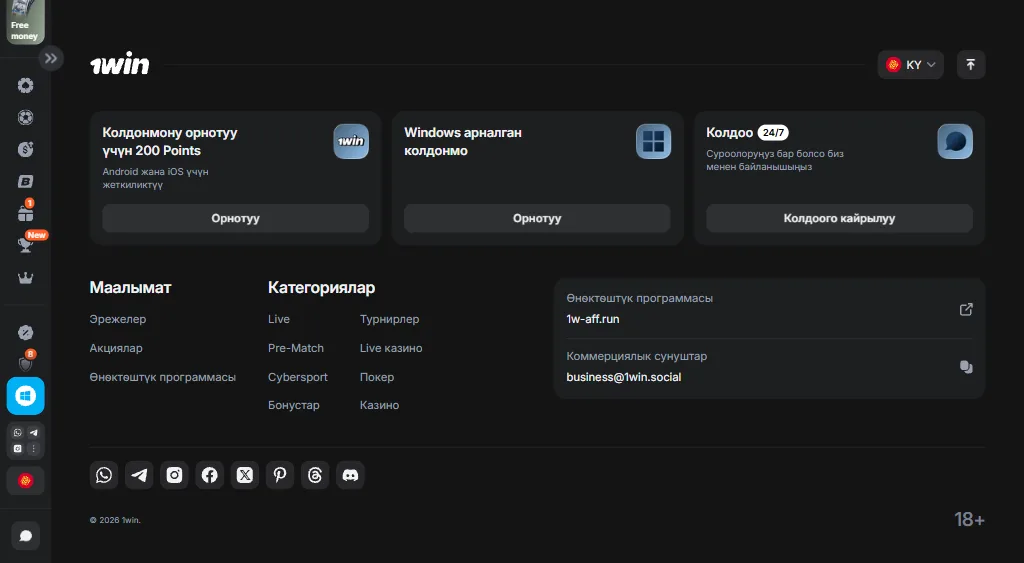Go to the Cybersport category

[298, 377]
